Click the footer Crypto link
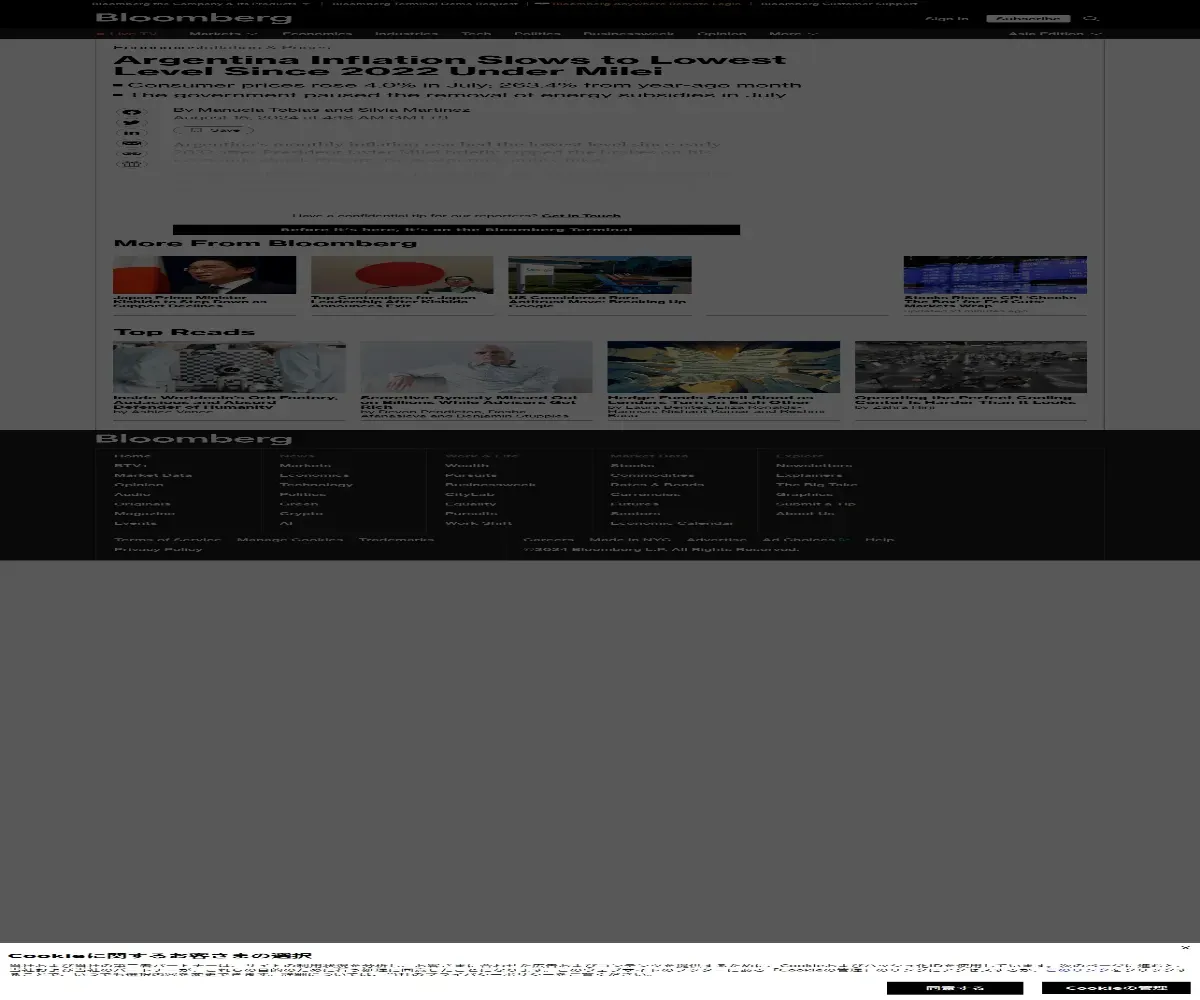The image size is (1200, 1000). (x=301, y=514)
